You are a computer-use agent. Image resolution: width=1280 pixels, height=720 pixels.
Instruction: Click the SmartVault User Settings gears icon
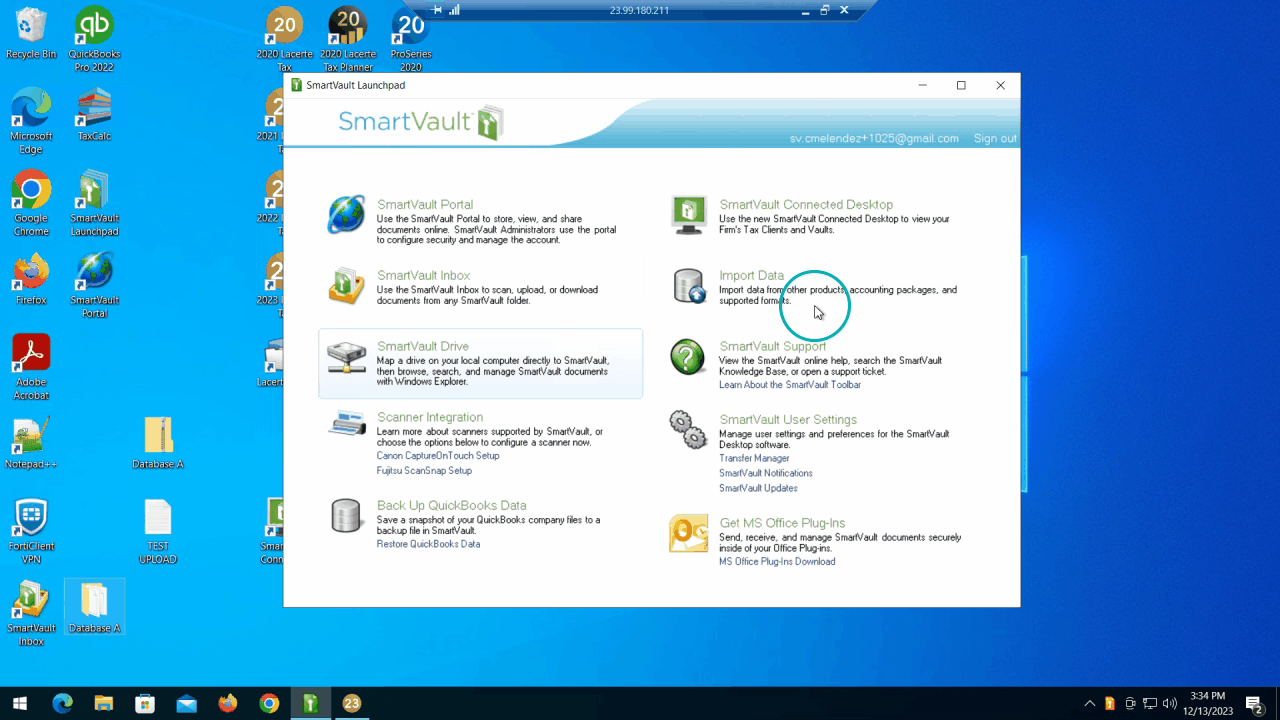688,430
